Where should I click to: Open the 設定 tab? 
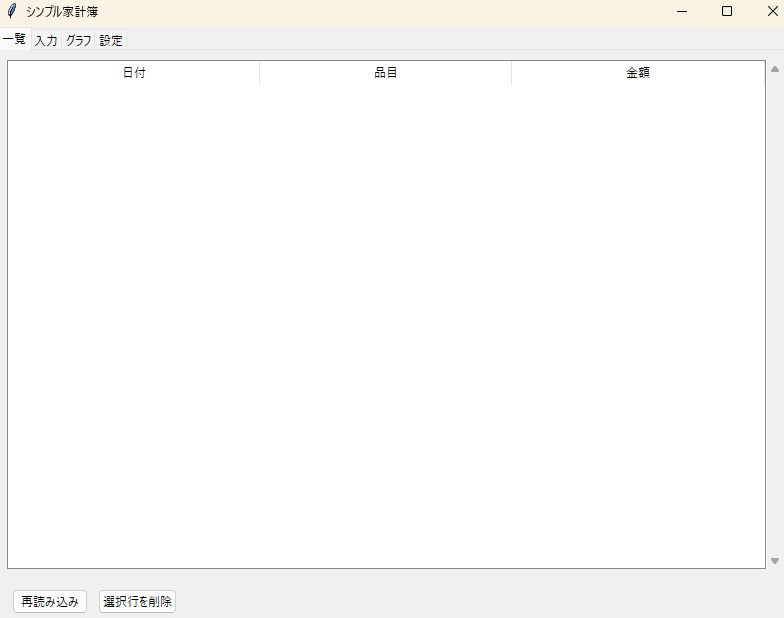[x=110, y=40]
